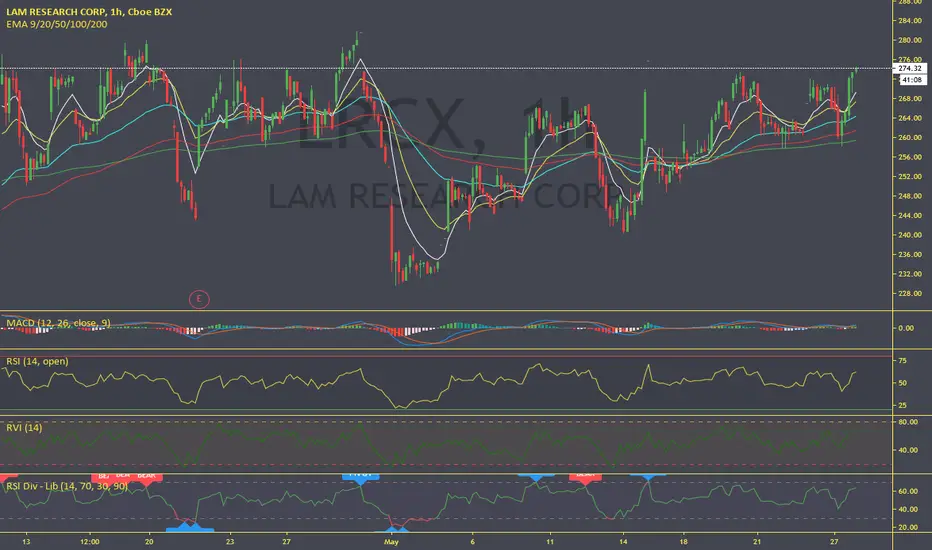
Task: Select the RVI (14) indicator label
Action: point(24,428)
